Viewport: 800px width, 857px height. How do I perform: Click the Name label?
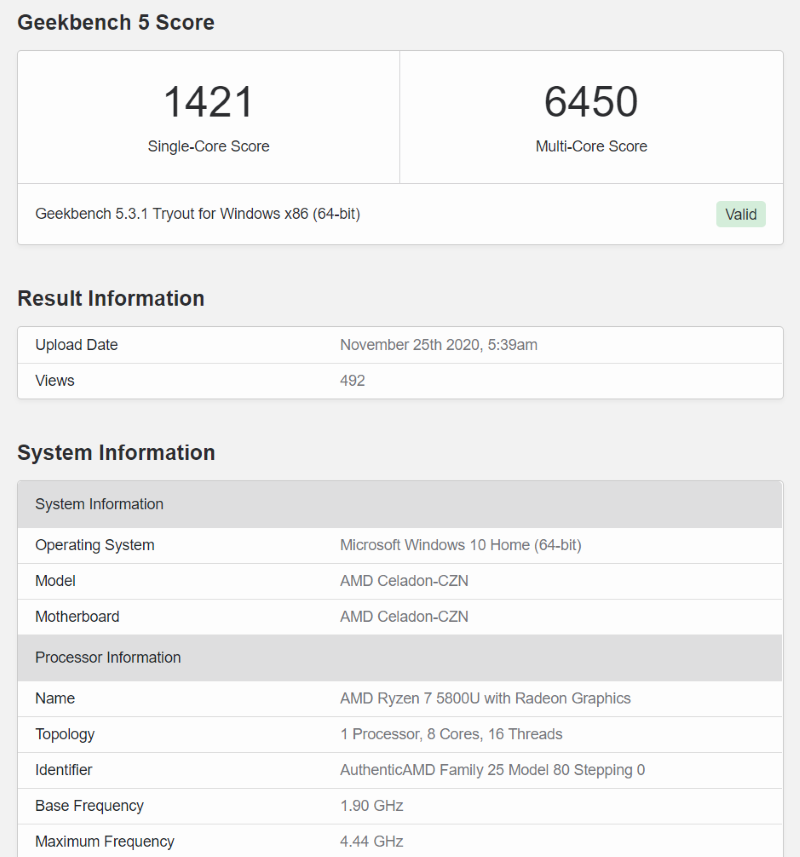(x=55, y=698)
